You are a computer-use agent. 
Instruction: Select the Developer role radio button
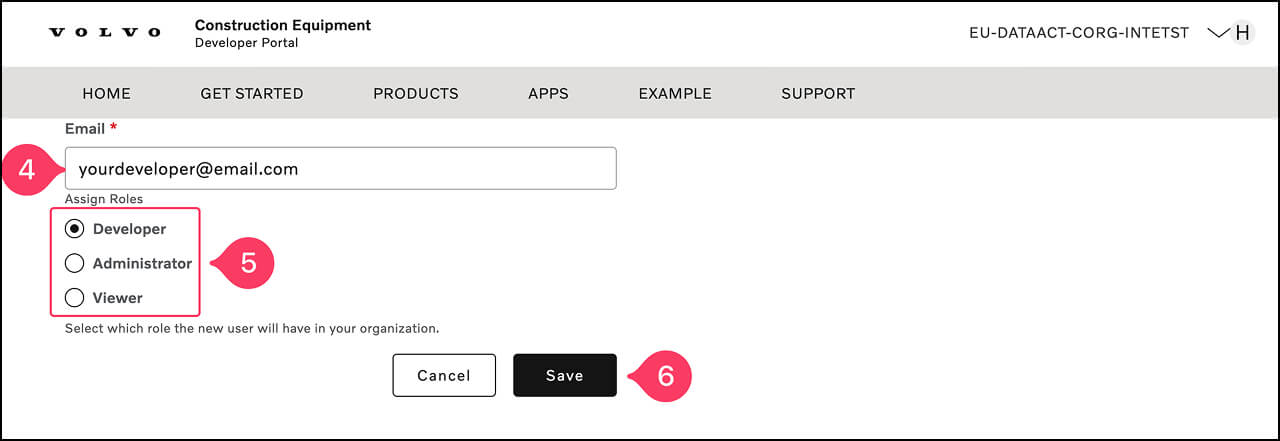(x=74, y=229)
